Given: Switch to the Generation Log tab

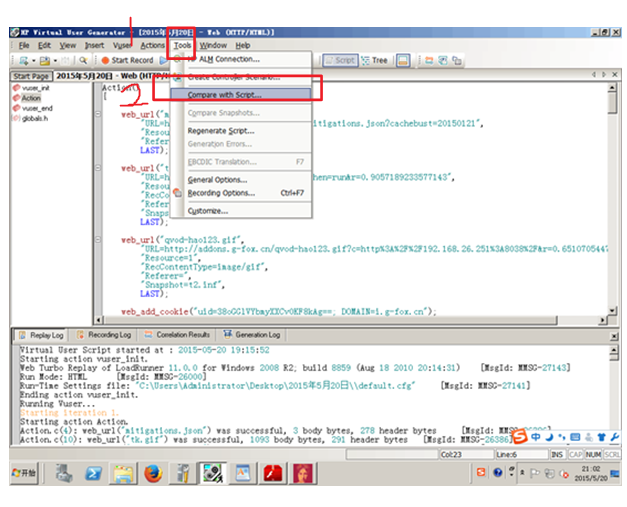Looking at the screenshot, I should tap(252, 335).
